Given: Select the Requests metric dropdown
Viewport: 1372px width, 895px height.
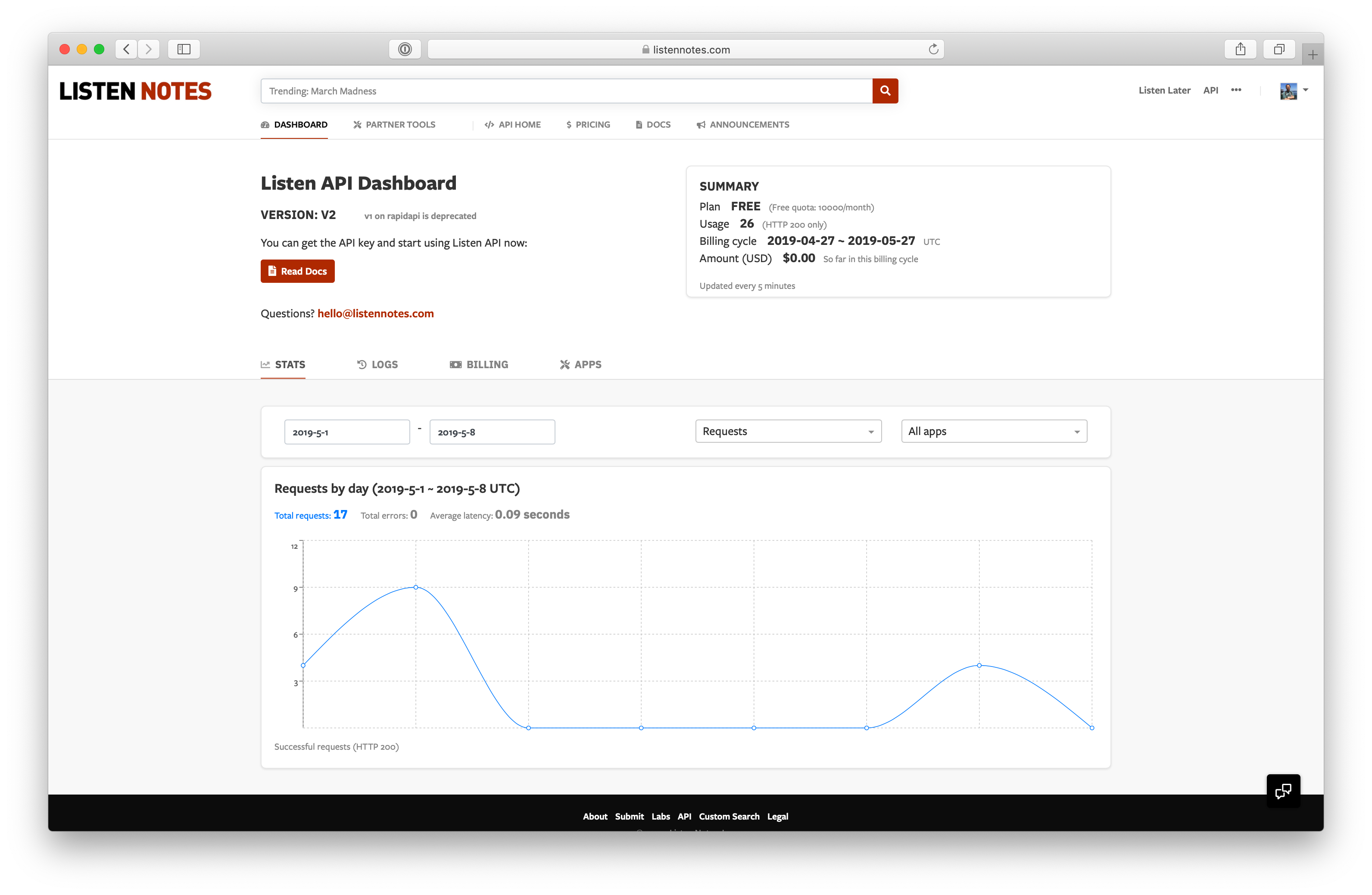Looking at the screenshot, I should [786, 431].
